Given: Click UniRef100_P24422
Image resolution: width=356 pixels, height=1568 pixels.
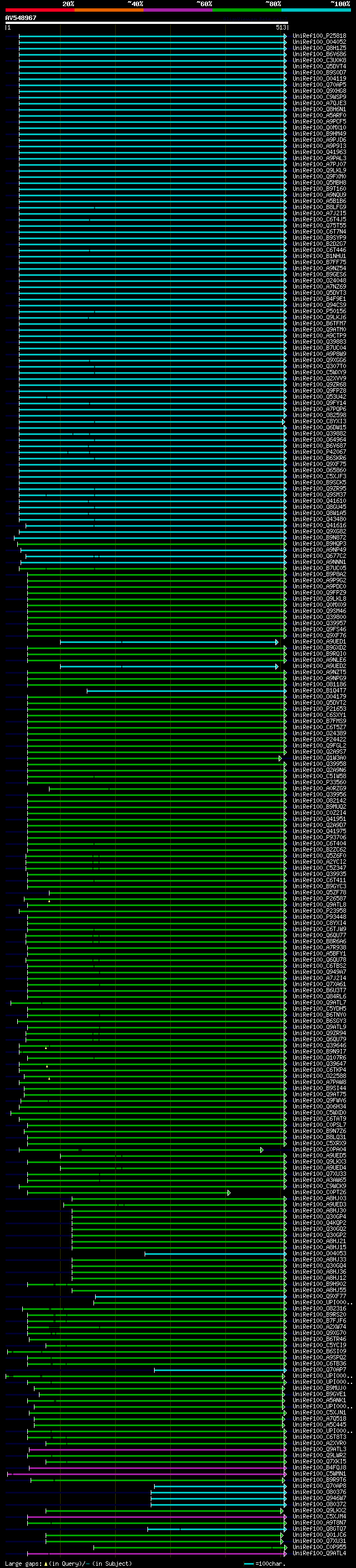Looking at the screenshot, I should pos(319,740).
